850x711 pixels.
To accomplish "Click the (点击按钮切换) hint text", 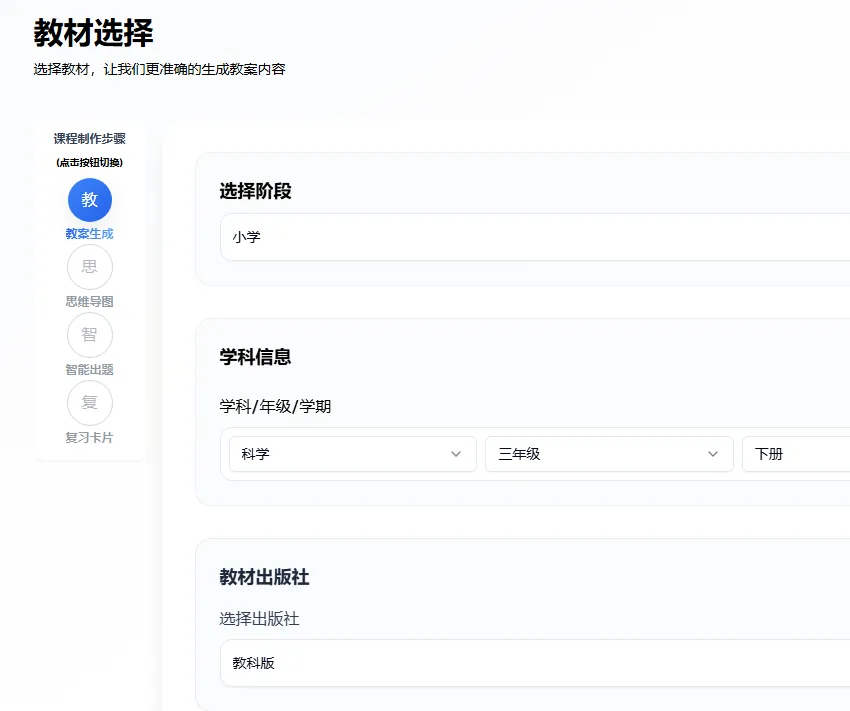I will (89, 163).
